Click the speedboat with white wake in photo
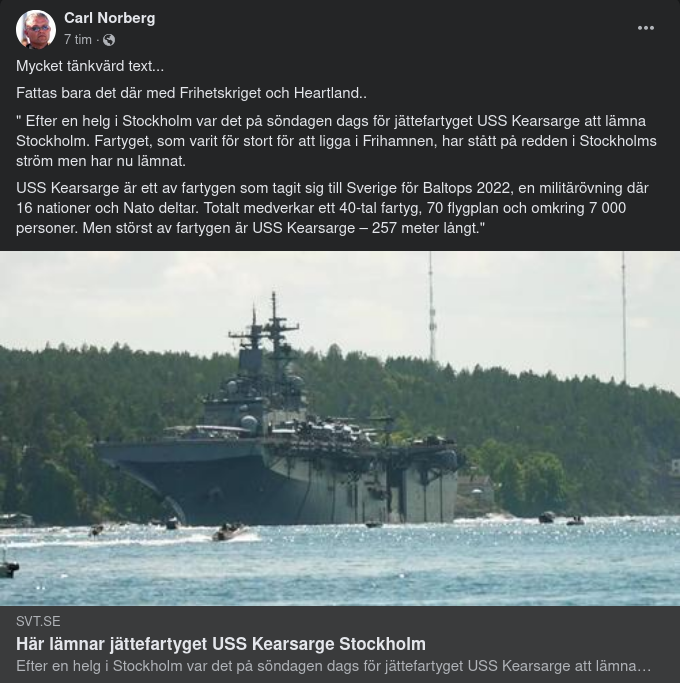The height and width of the screenshot is (683, 680). click(229, 532)
